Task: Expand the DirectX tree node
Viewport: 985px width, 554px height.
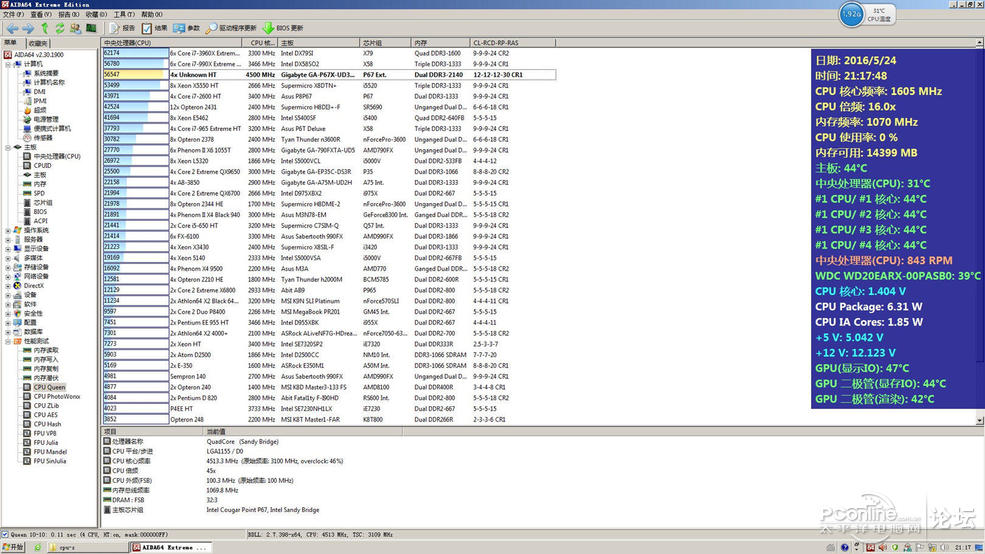Action: [8, 286]
